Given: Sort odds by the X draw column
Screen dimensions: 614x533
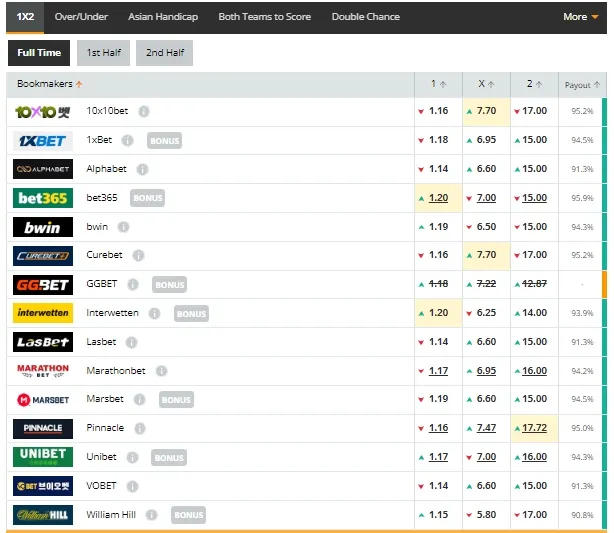Looking at the screenshot, I should 486,85.
